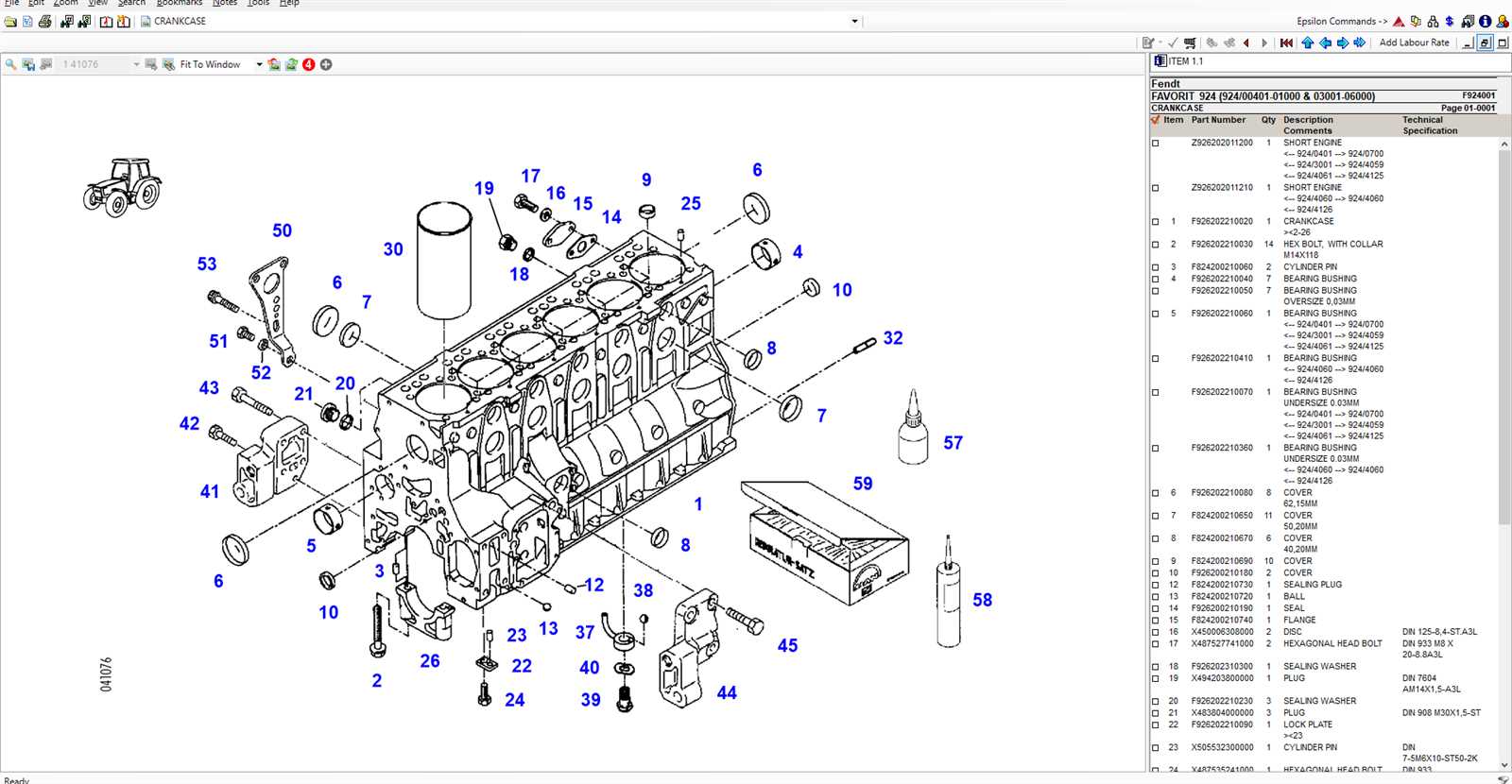Open the 1 41076 zoom value dropdown
This screenshot has width=1512, height=784.
click(136, 64)
